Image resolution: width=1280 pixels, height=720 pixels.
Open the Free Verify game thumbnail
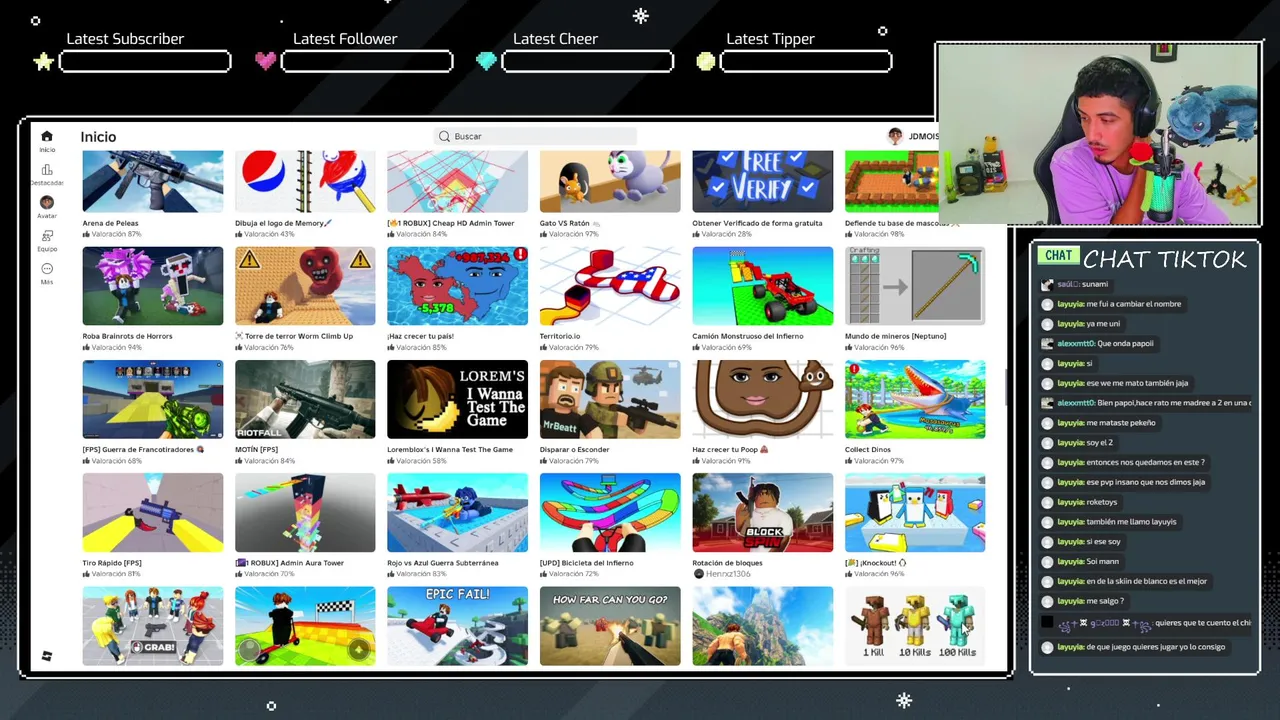click(762, 181)
